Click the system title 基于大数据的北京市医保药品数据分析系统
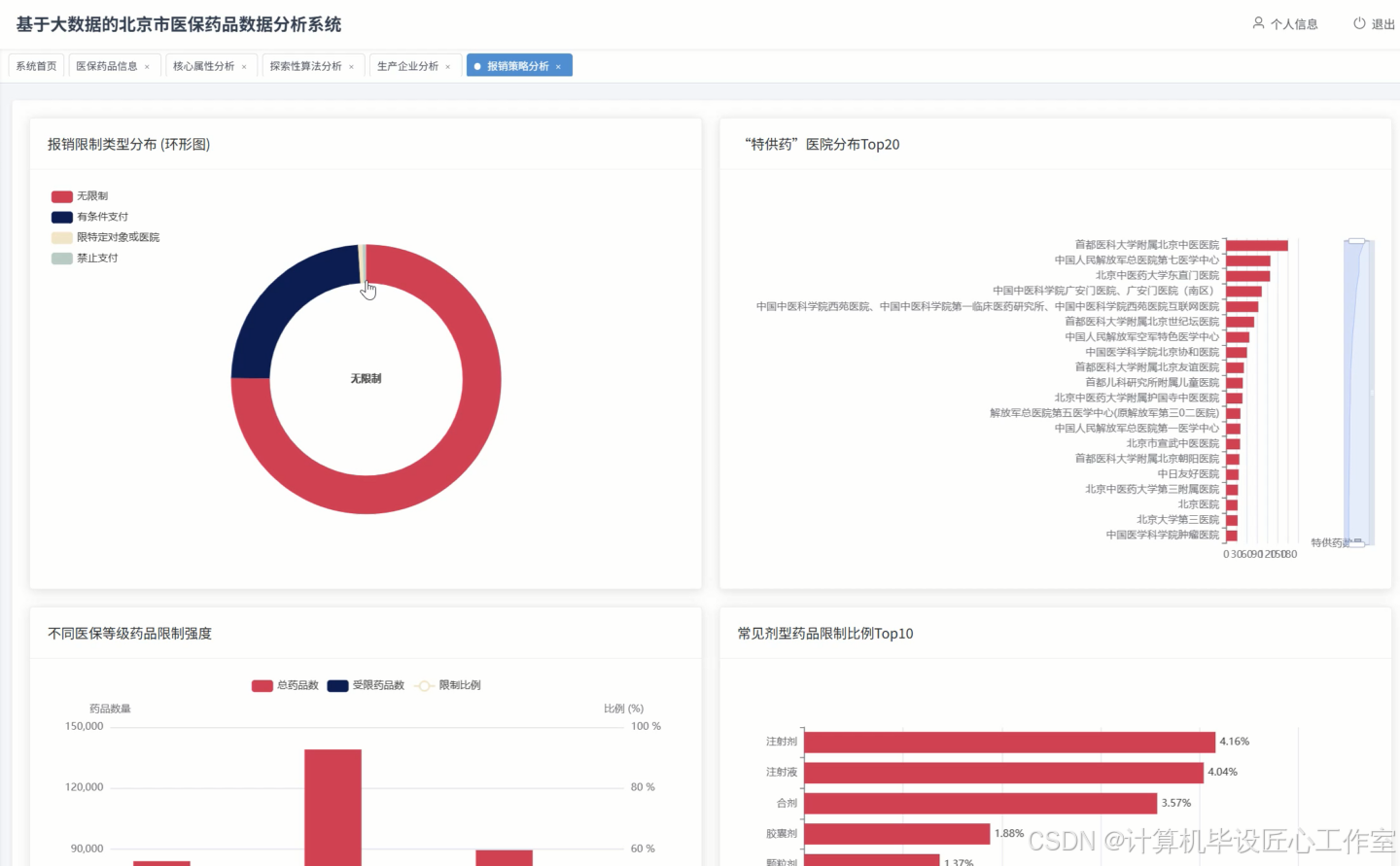Viewport: 1400px width, 866px height. [179, 24]
